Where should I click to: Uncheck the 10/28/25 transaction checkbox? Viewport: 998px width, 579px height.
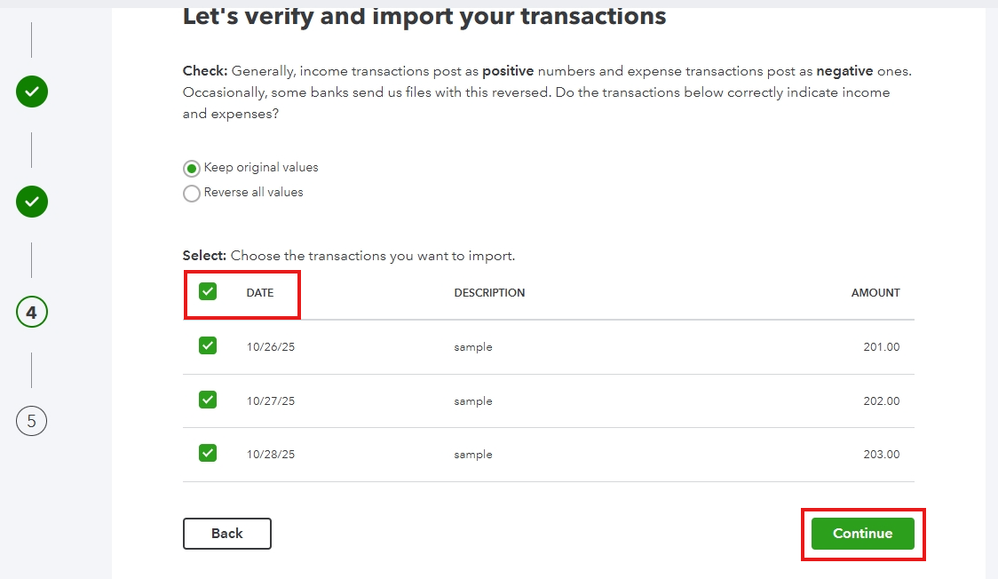pyautogui.click(x=208, y=453)
